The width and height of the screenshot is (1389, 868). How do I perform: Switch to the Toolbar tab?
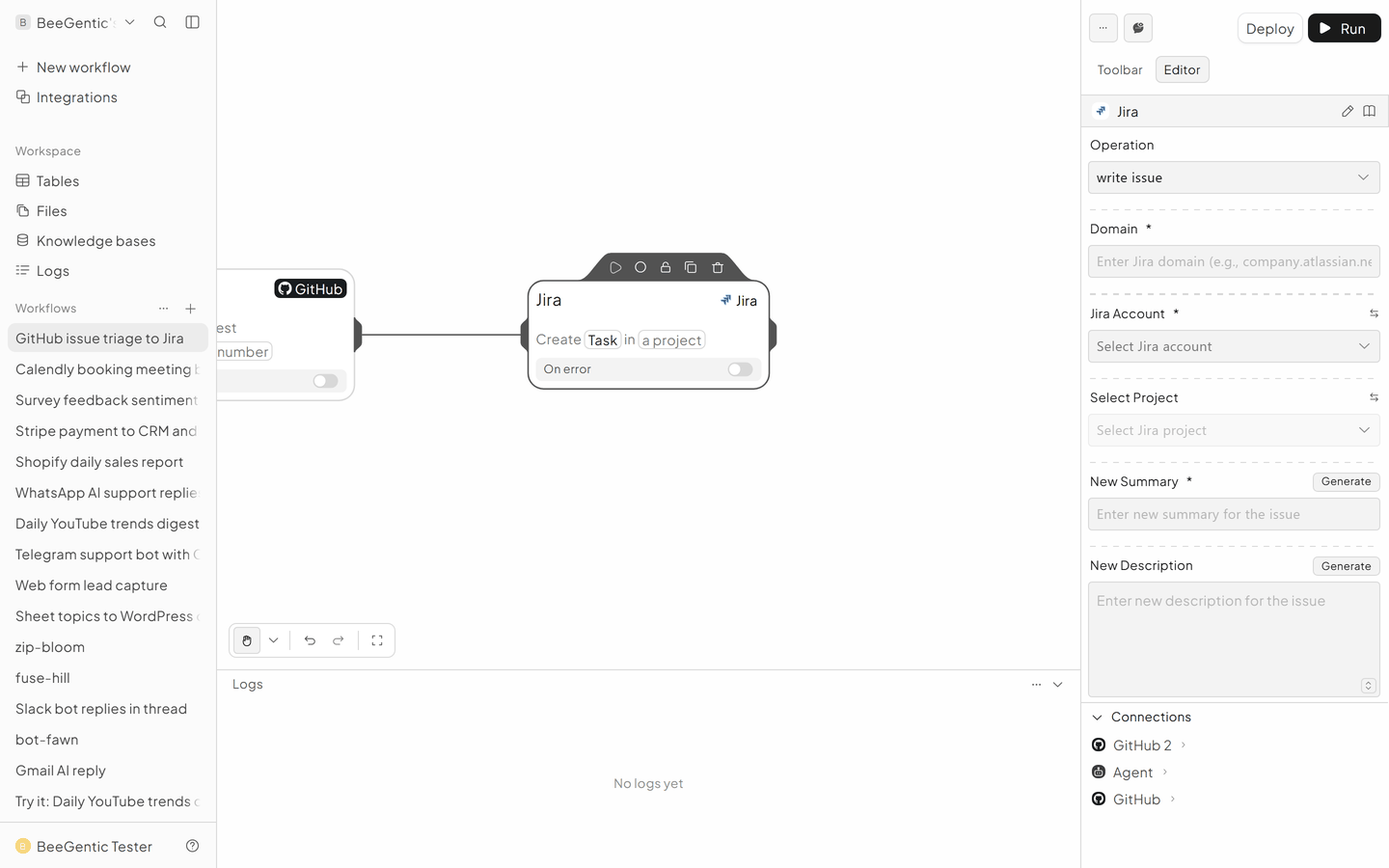click(1120, 69)
